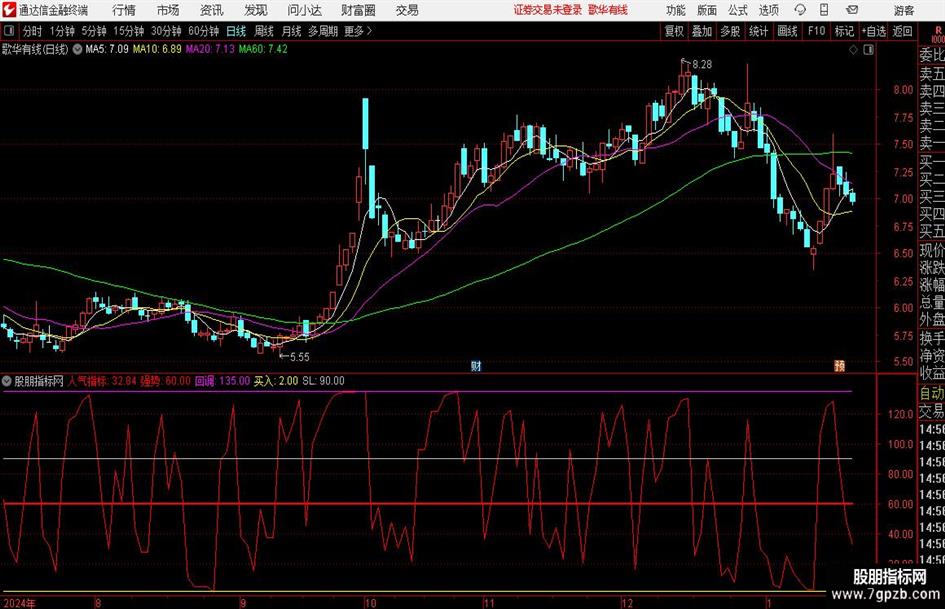The image size is (945, 609).
Task: Click the 强势: 60.00 label
Action: (x=166, y=381)
